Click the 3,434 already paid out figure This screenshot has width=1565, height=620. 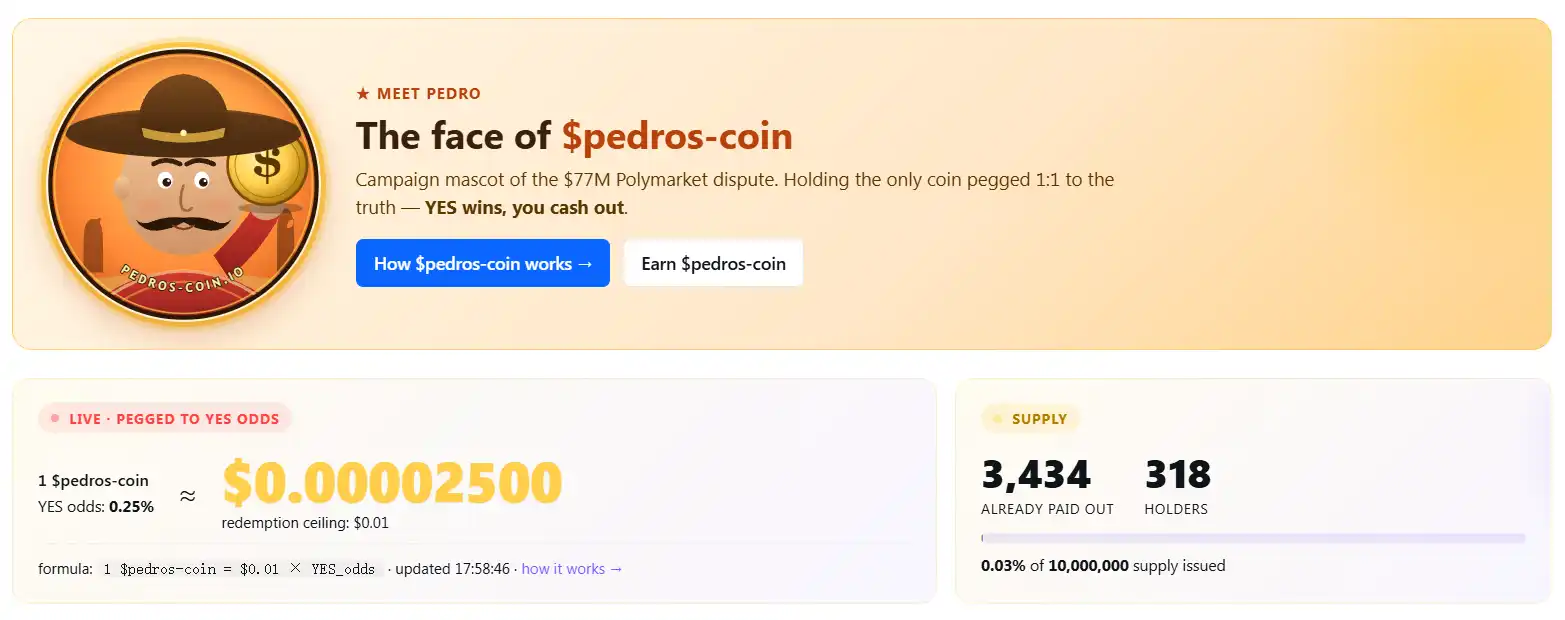[x=1036, y=474]
